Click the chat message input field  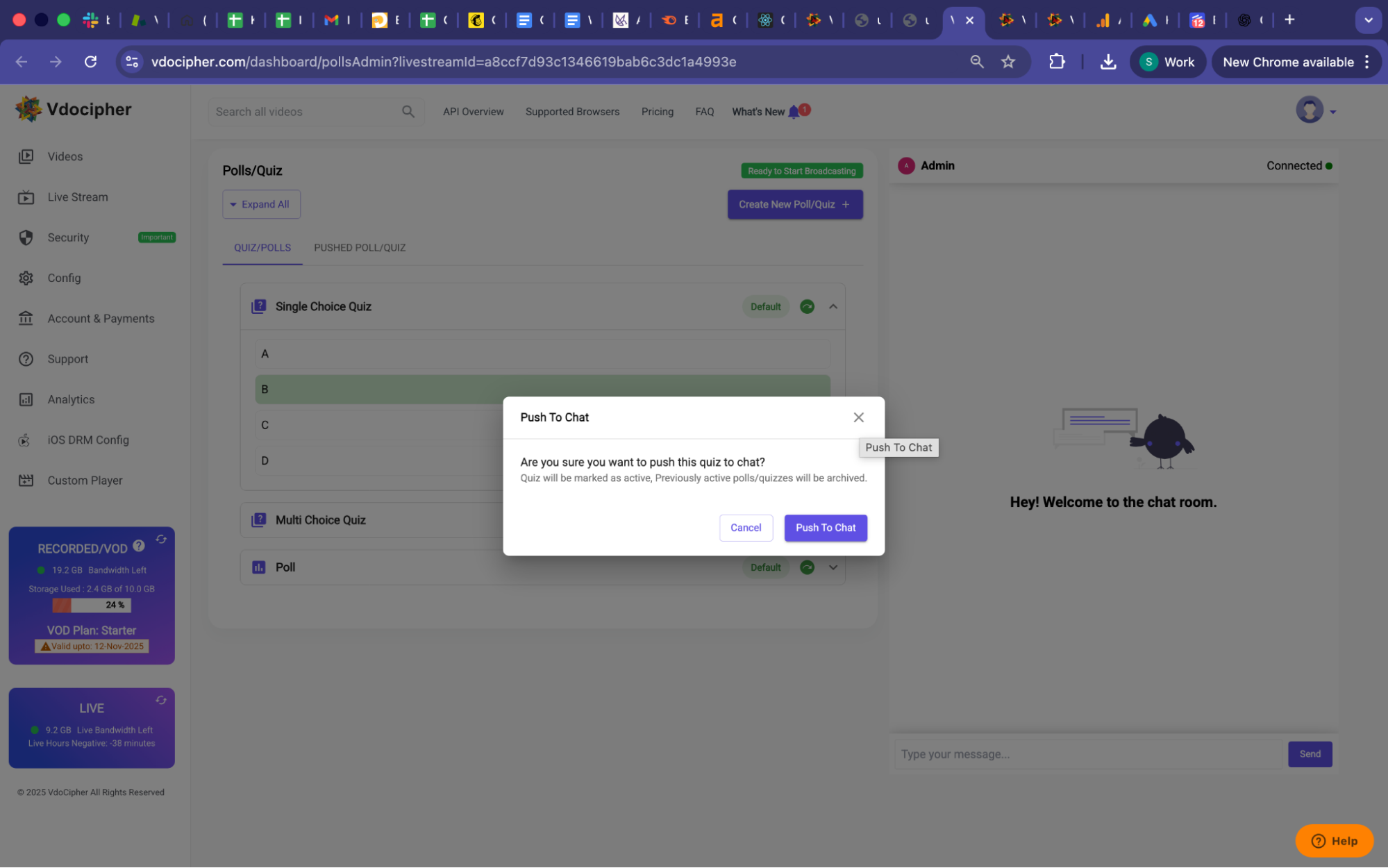[1087, 754]
